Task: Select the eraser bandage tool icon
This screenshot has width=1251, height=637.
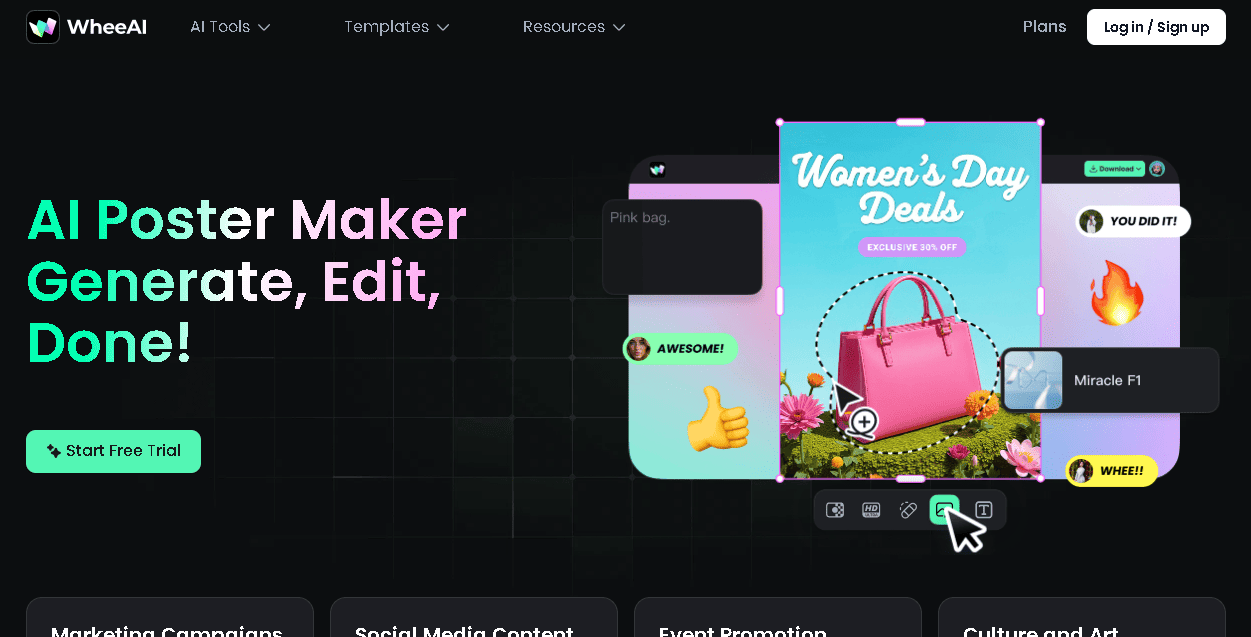Action: [908, 510]
